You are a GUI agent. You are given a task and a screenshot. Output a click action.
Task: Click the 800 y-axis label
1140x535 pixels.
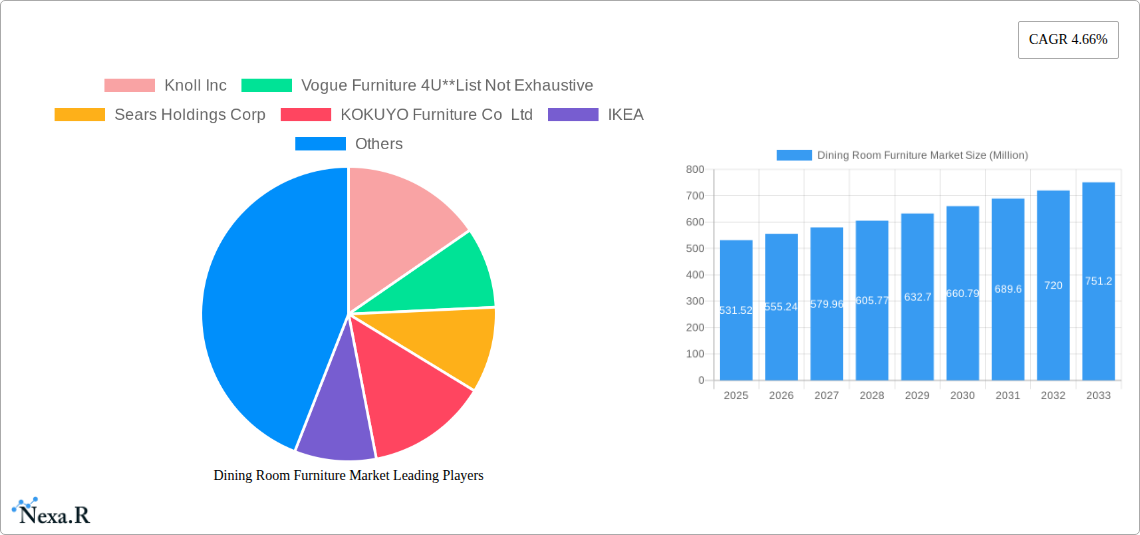(695, 169)
